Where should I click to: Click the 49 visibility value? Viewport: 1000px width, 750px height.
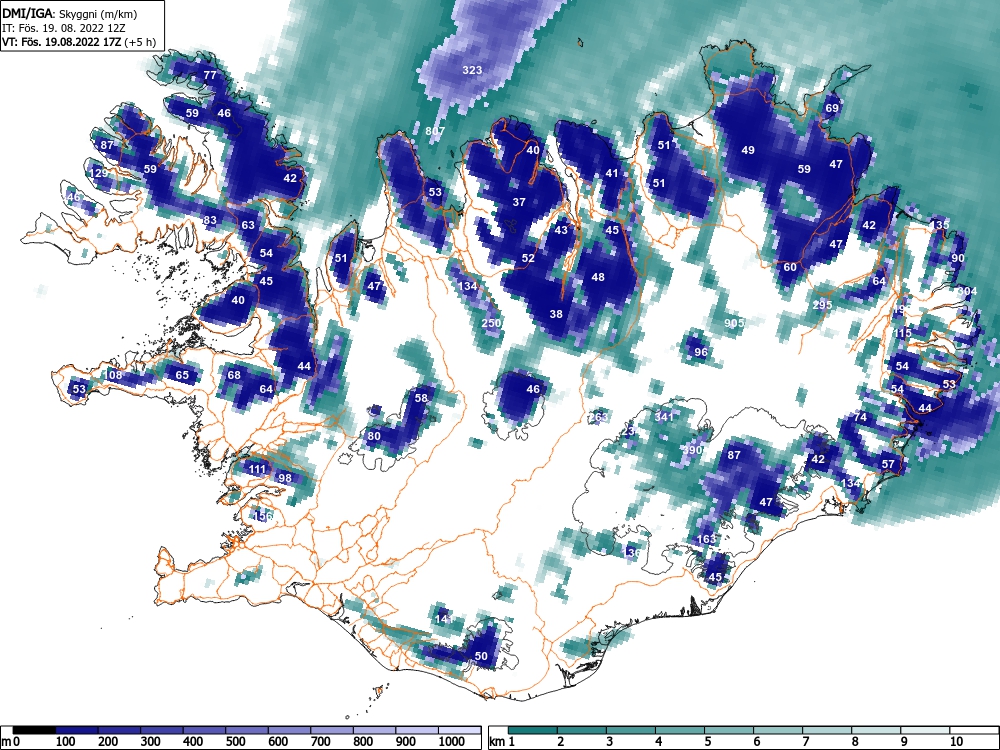pyautogui.click(x=748, y=151)
